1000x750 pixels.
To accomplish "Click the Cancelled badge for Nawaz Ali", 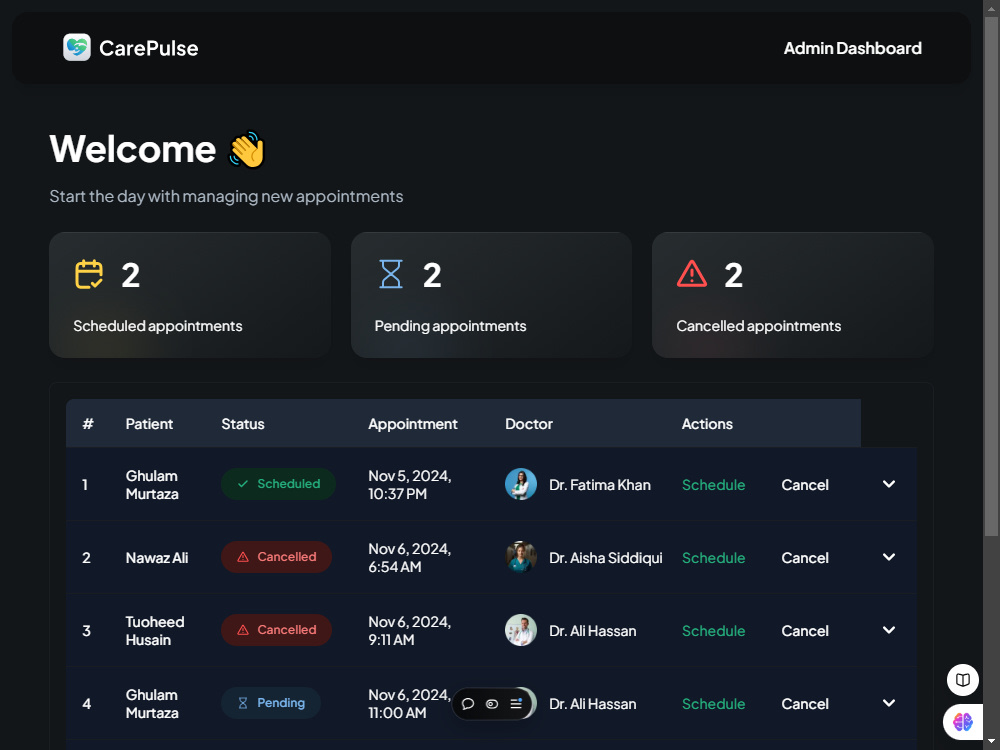I will [x=276, y=557].
